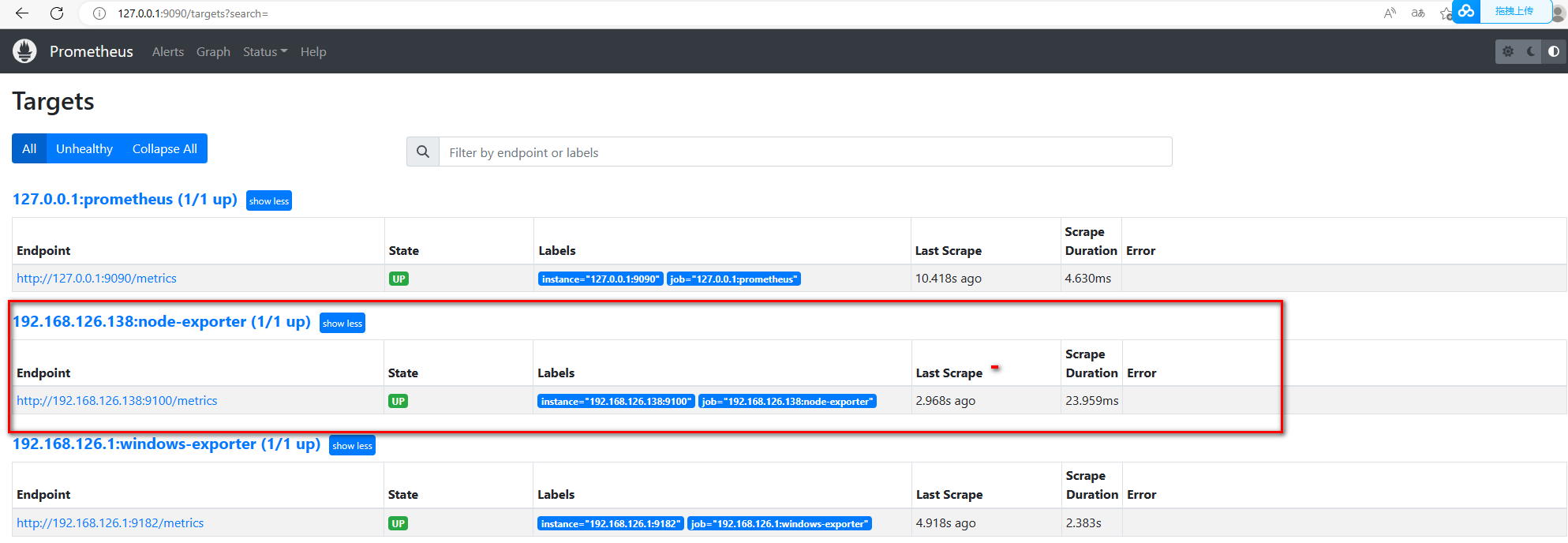Click the blue cloud upload icon
This screenshot has width=1568, height=543.
[x=1466, y=11]
